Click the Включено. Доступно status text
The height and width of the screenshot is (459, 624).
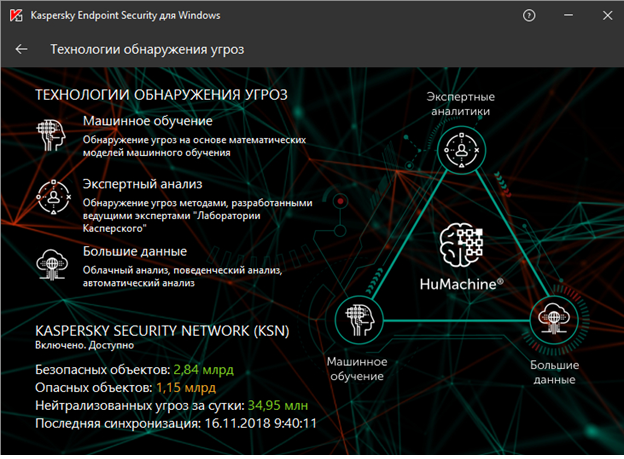pyautogui.click(x=84, y=345)
